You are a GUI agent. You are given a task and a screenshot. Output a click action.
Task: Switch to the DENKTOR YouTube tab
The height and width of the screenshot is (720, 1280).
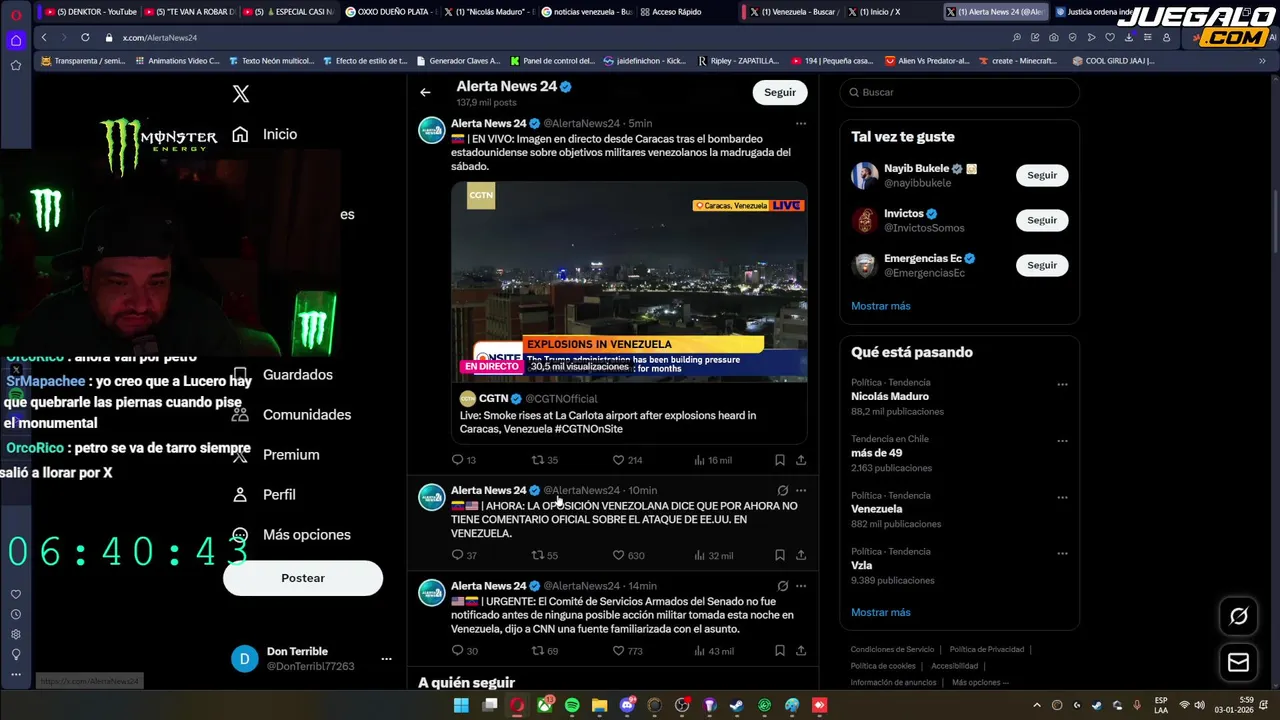[90, 12]
